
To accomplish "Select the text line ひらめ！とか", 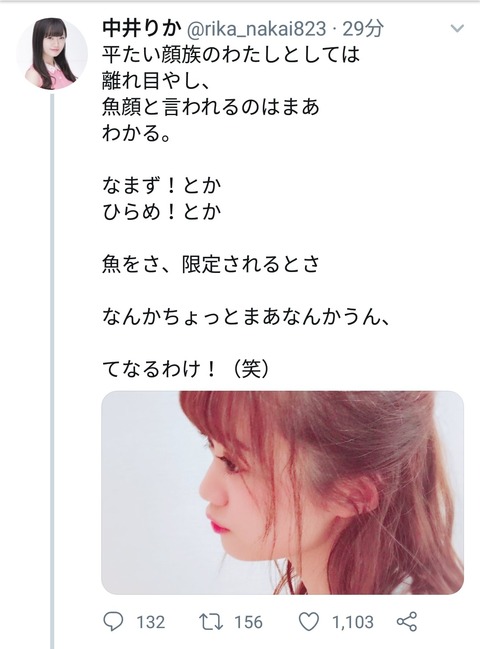I will tap(161, 212).
